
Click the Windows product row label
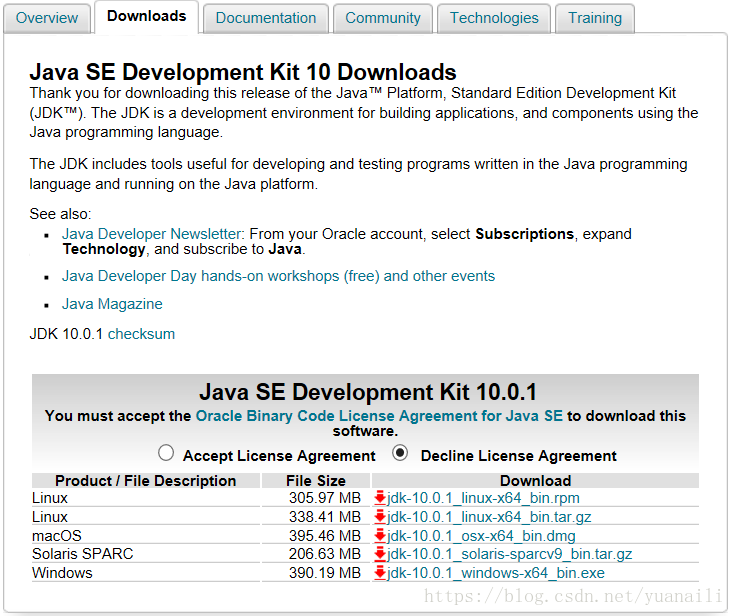click(x=62, y=573)
